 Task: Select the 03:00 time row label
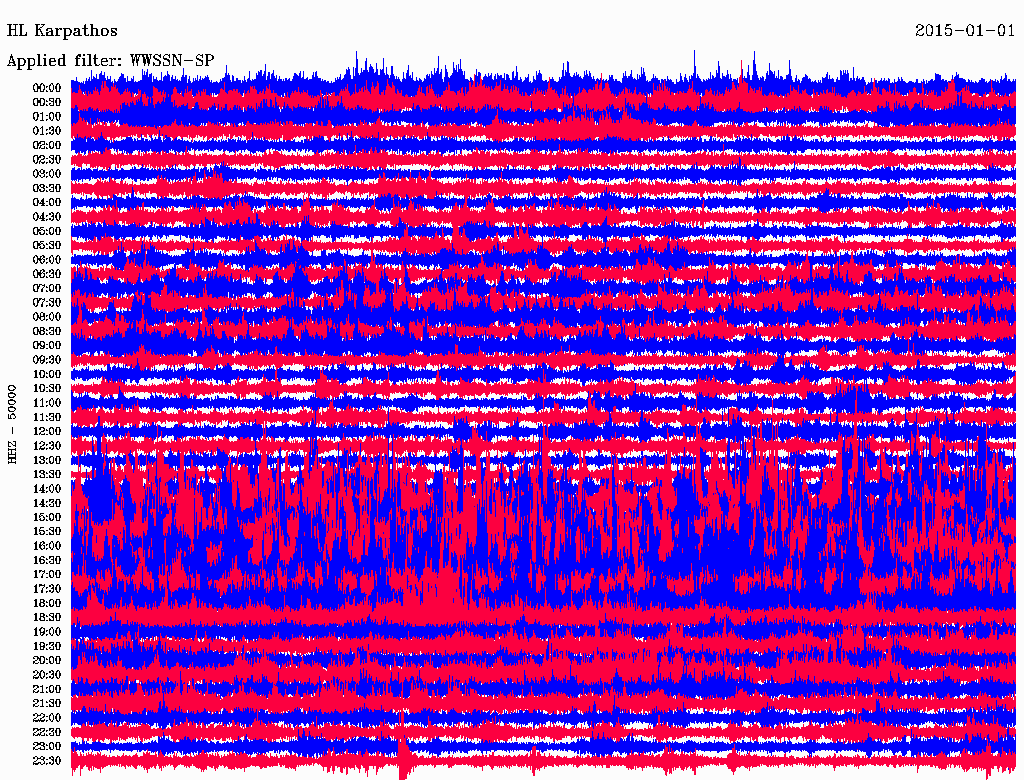coord(47,174)
